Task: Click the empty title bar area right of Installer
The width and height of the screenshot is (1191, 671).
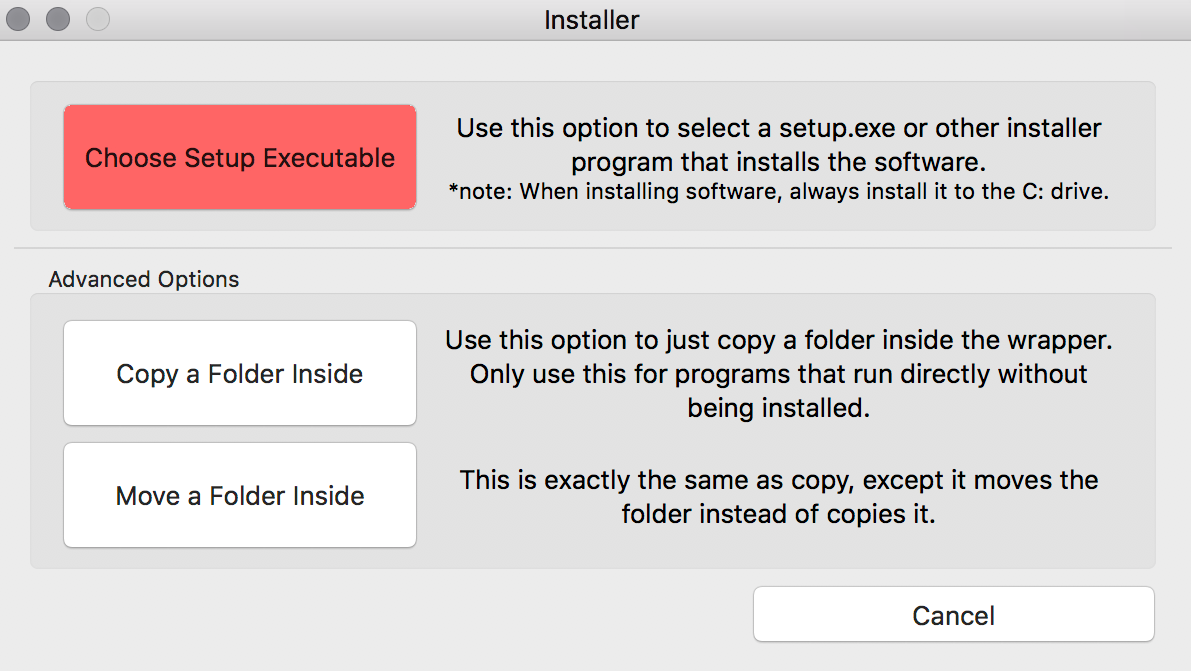Action: [x=911, y=20]
